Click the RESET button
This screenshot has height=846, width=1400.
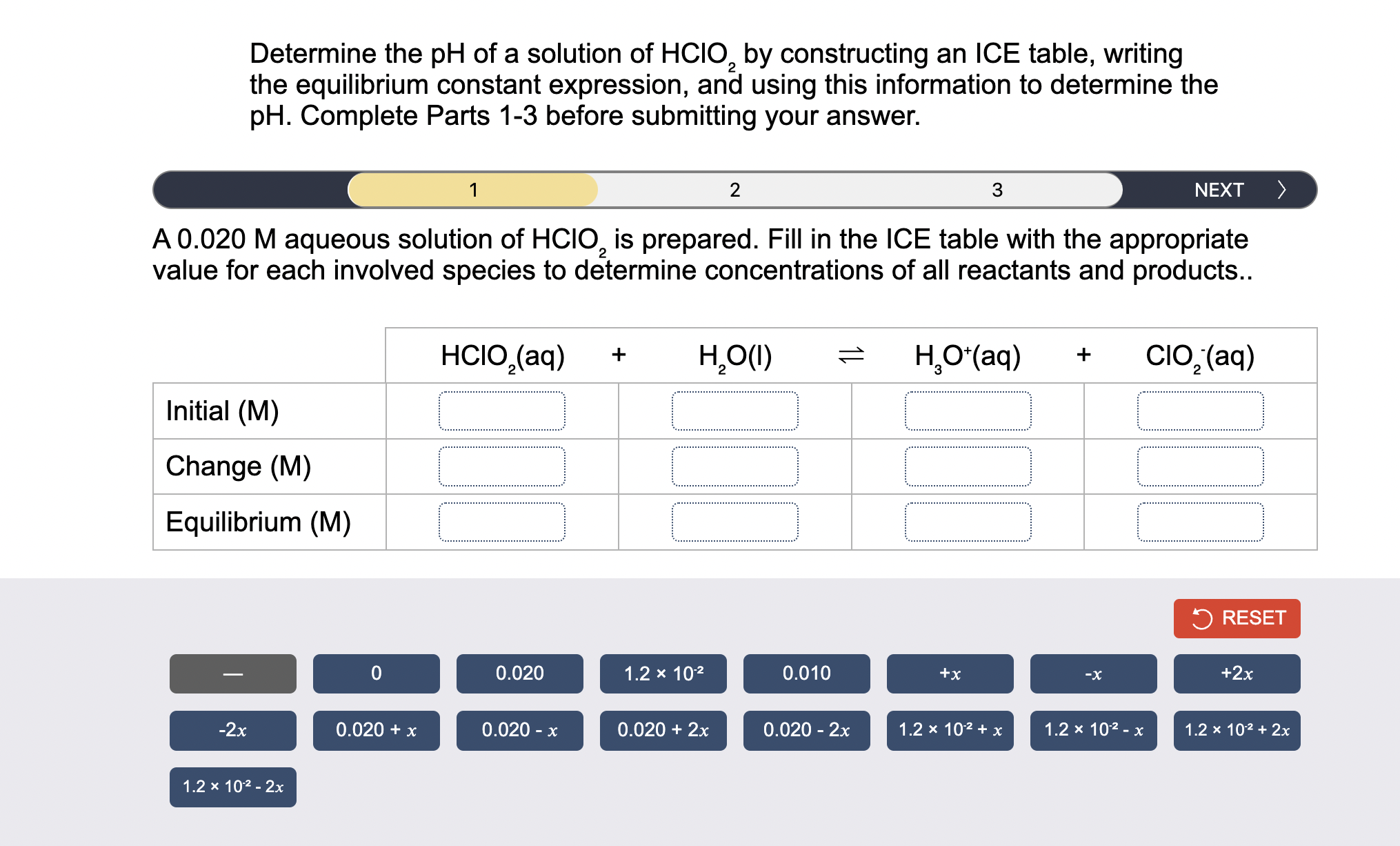pyautogui.click(x=1237, y=618)
